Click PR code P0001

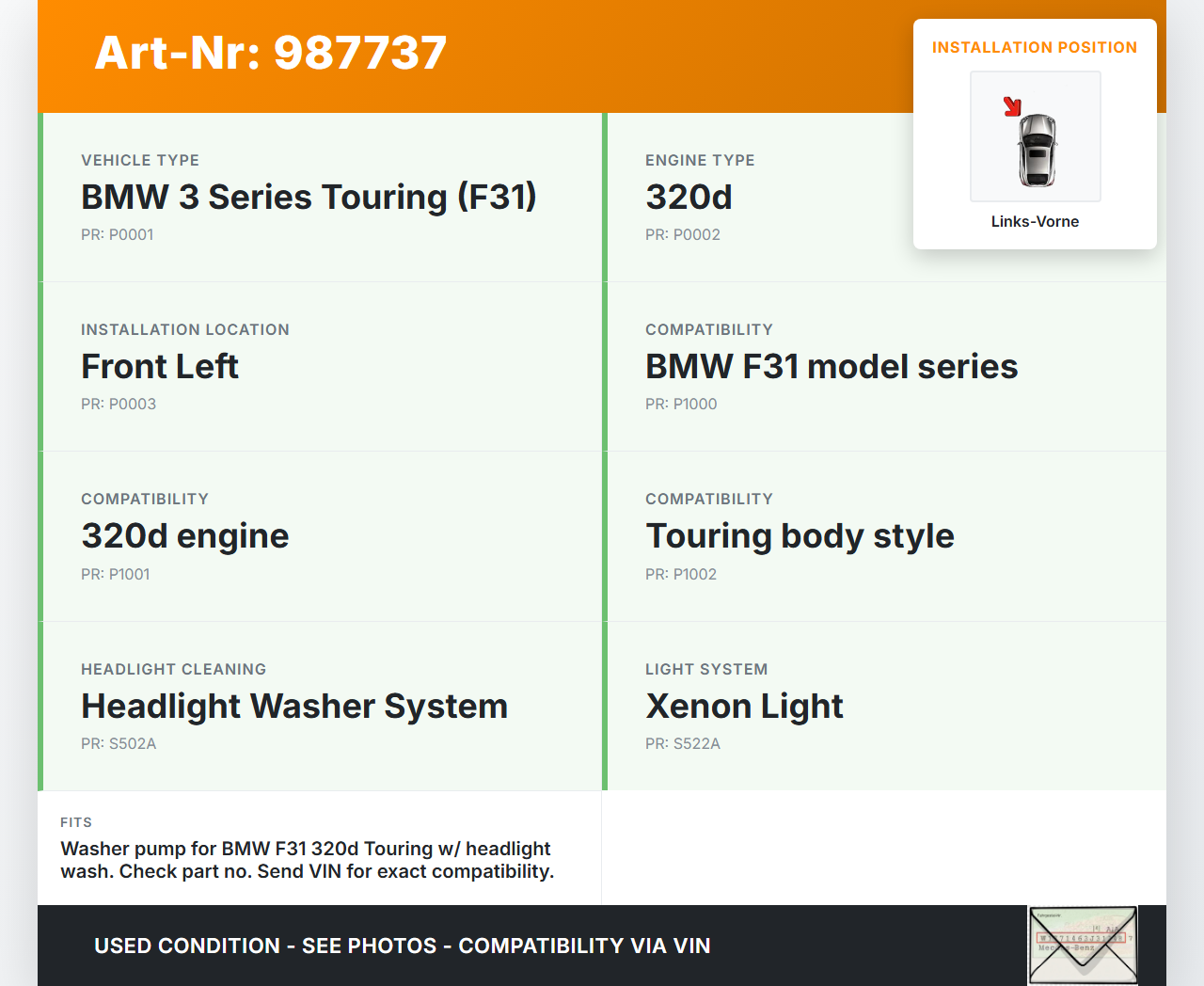coord(117,234)
